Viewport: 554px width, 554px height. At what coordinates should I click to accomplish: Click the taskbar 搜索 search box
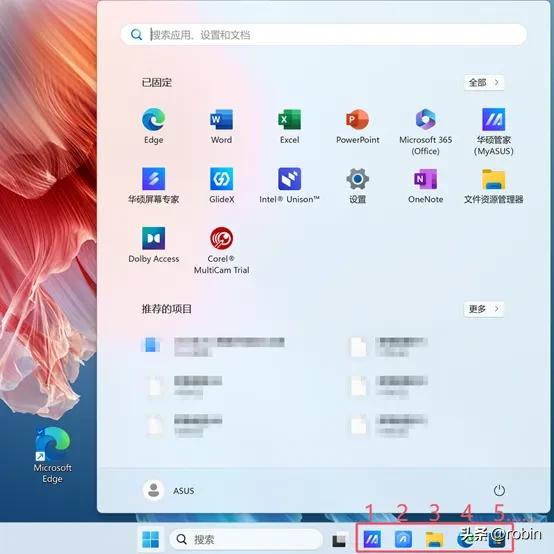click(x=246, y=540)
